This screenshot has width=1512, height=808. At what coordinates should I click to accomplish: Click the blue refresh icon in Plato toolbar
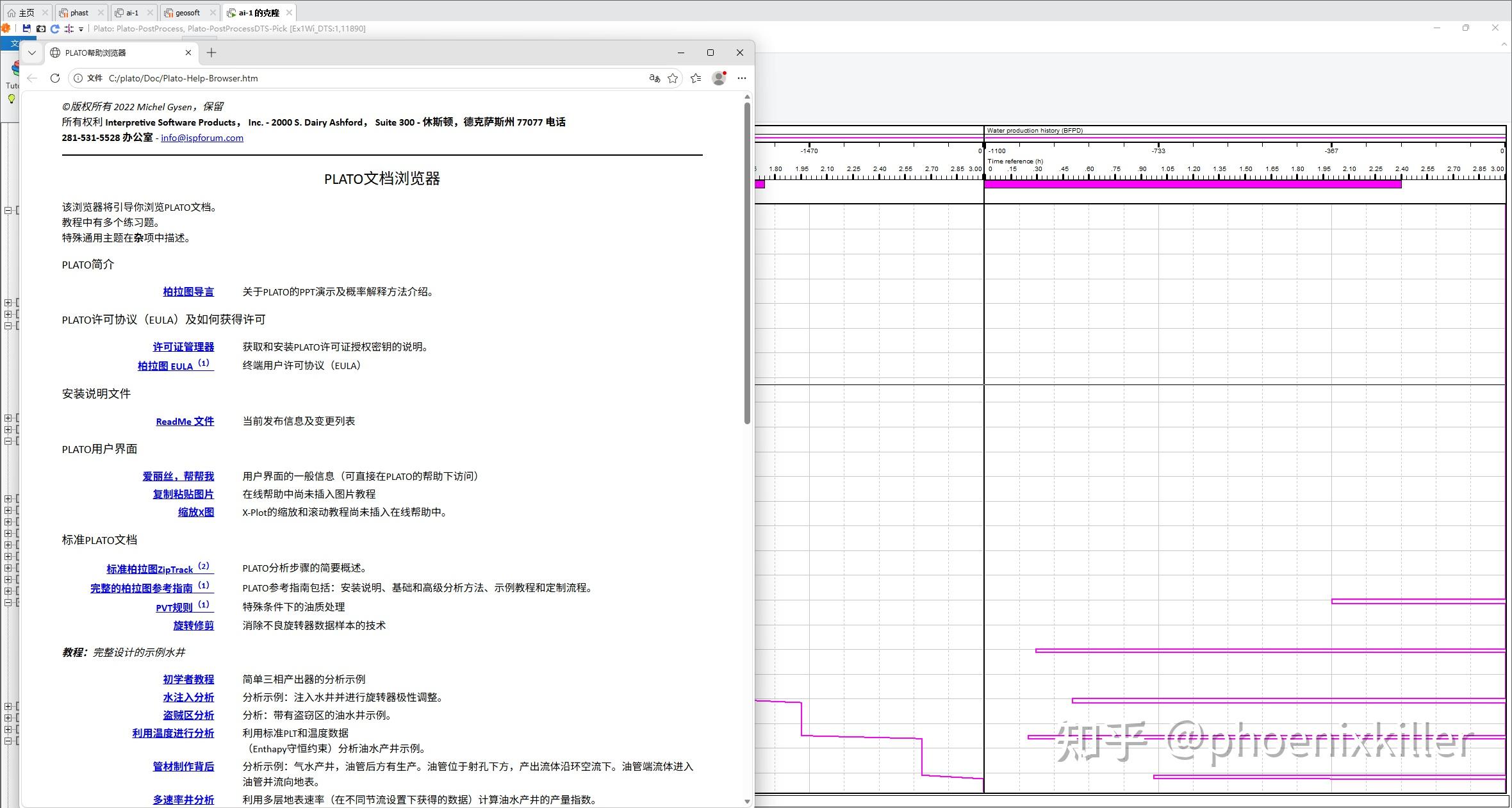pos(55,29)
